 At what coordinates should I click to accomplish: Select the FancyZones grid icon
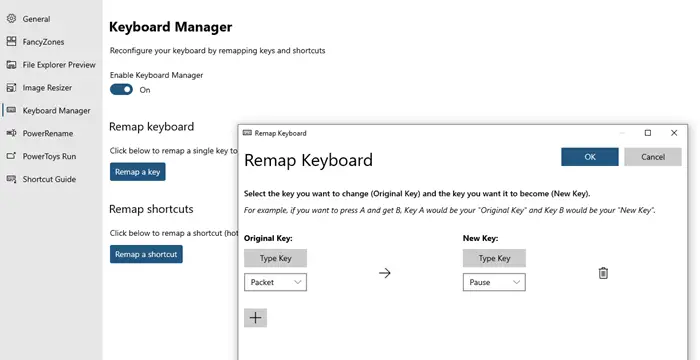tap(12, 42)
